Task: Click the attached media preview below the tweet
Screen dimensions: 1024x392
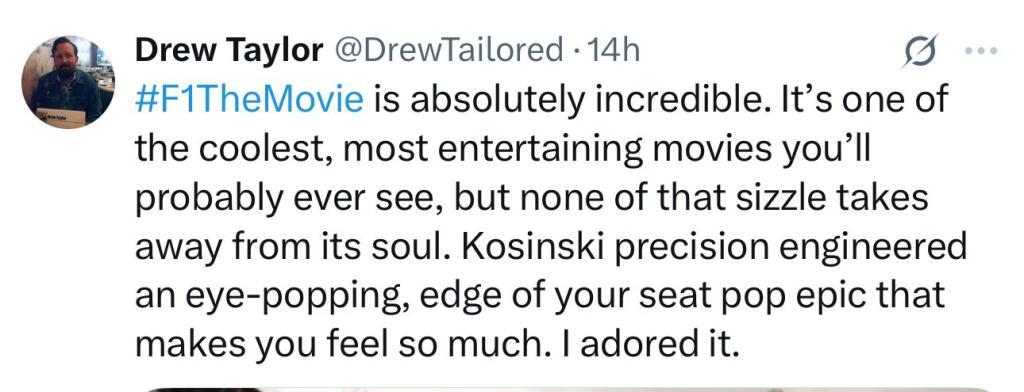Action: coord(567,389)
